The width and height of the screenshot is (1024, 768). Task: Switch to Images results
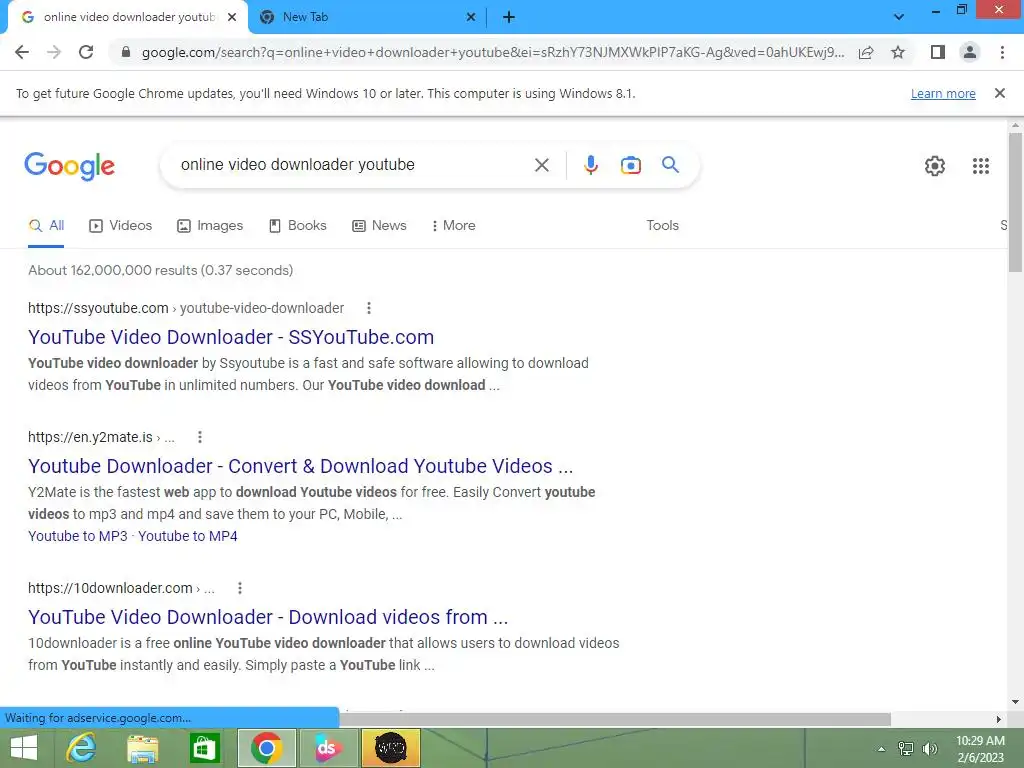210,225
